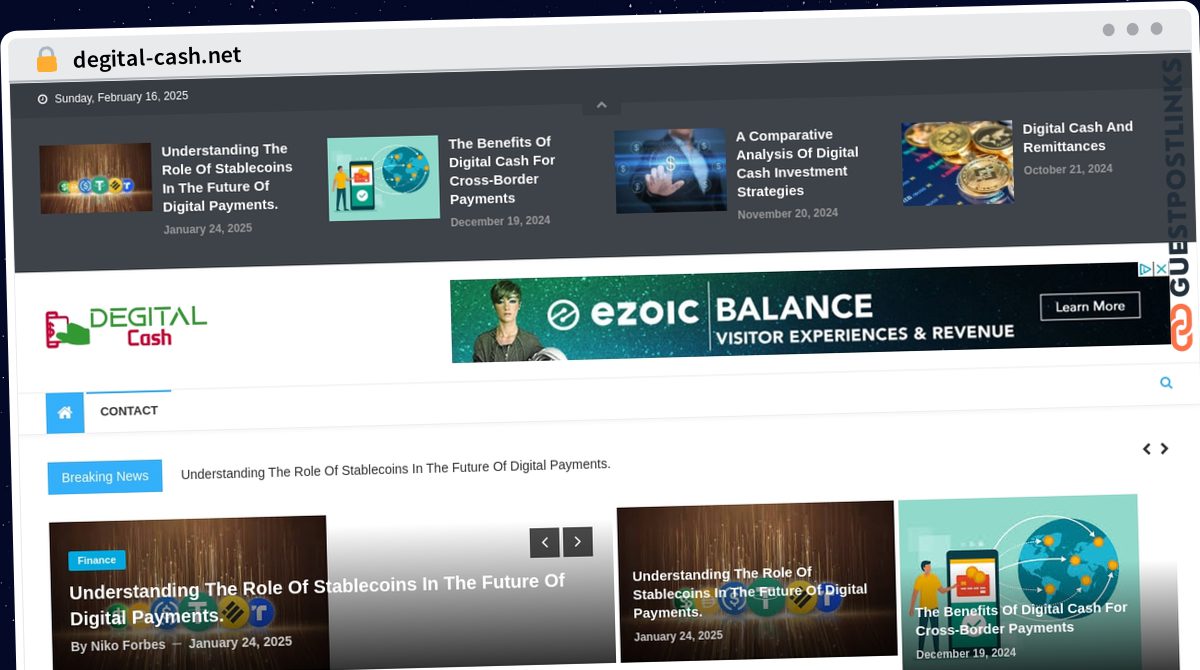Click author name Niko Forbes
Viewport: 1200px width, 670px height.
click(x=128, y=645)
